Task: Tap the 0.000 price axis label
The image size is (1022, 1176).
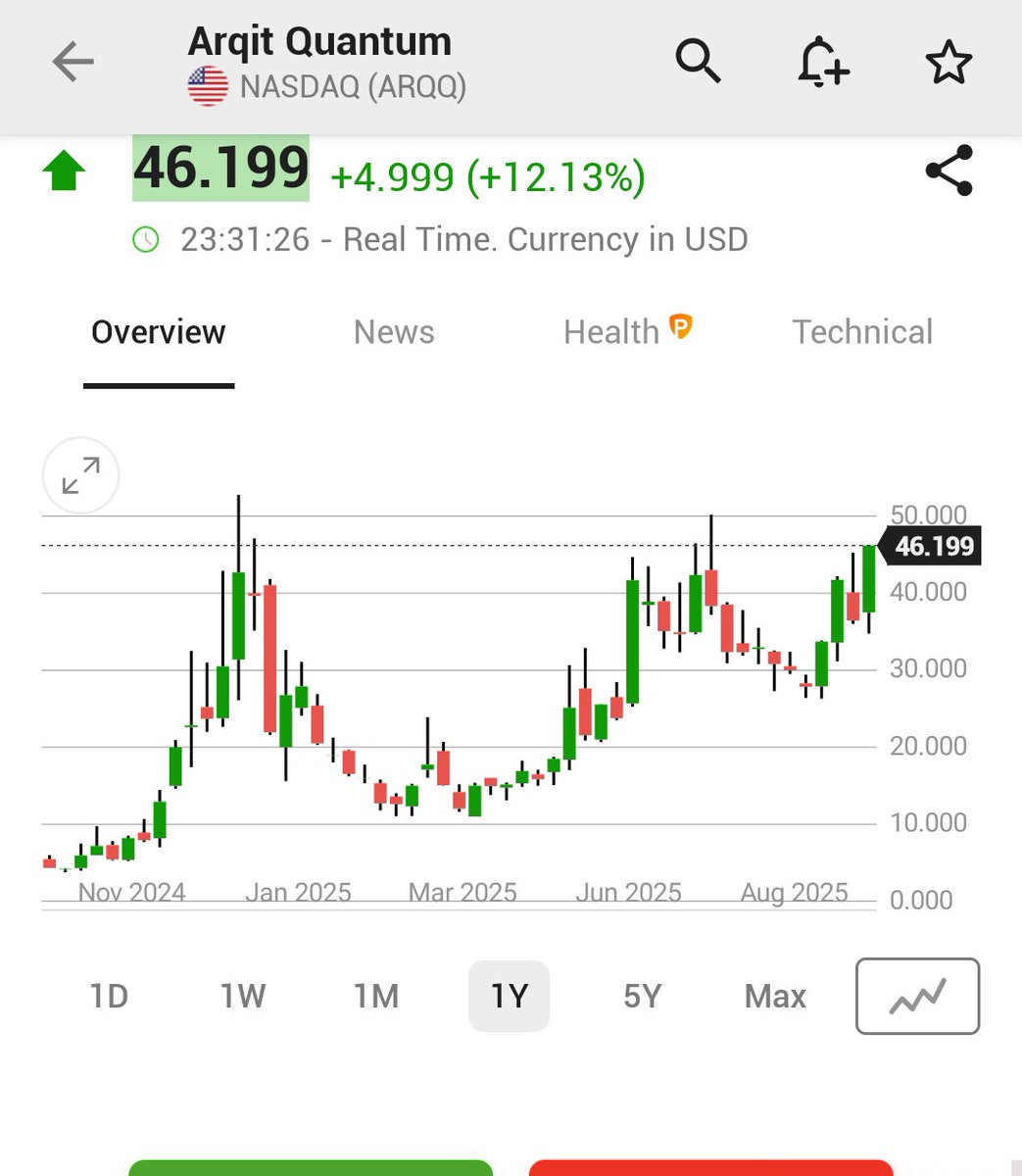Action: tap(921, 900)
